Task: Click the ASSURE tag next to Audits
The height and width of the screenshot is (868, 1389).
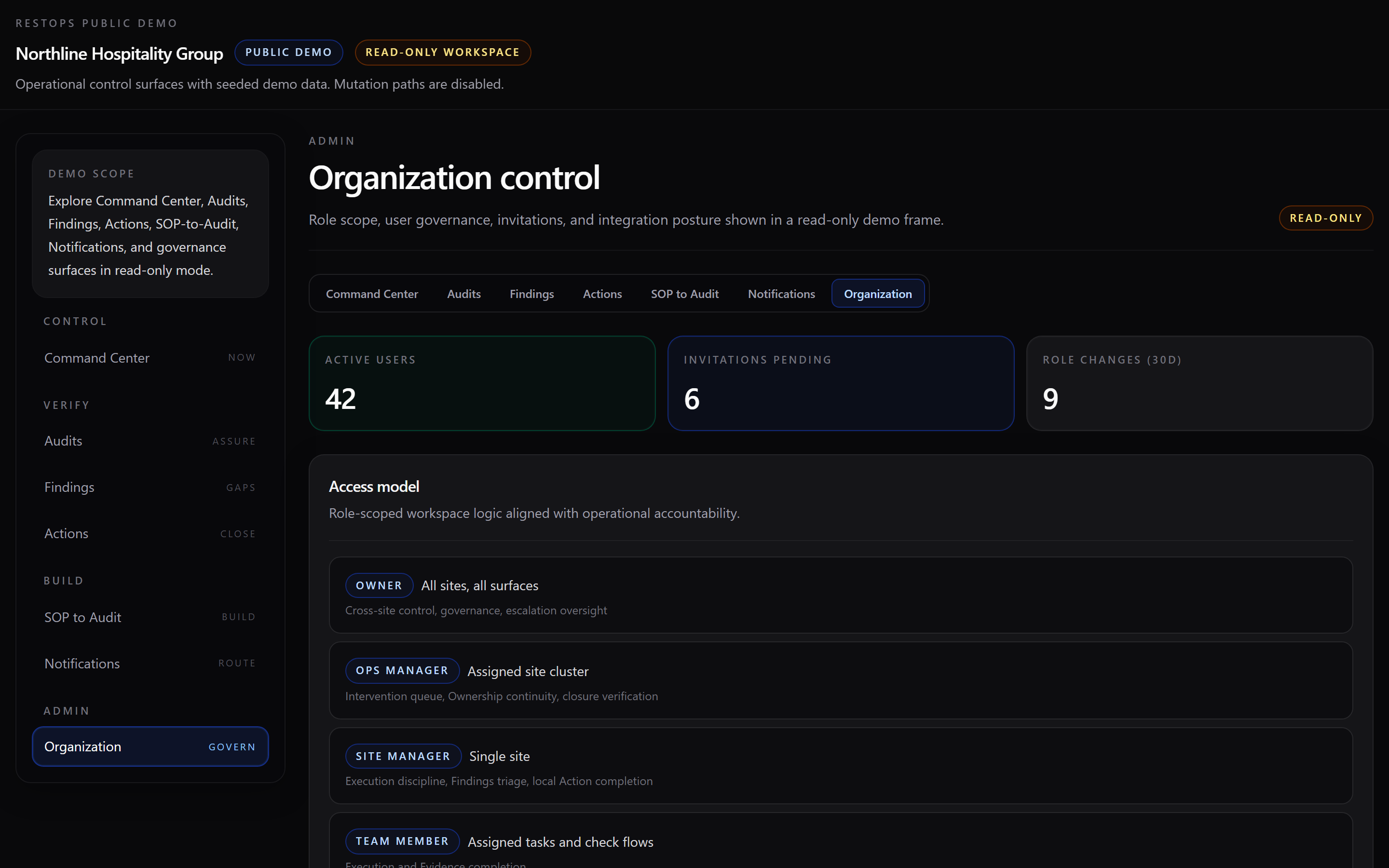Action: pos(233,441)
